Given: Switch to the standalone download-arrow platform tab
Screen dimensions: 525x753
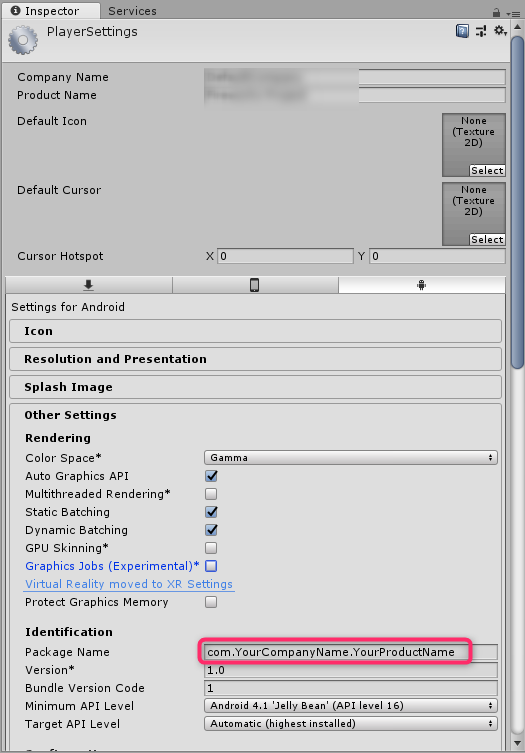Looking at the screenshot, I should coord(89,285).
